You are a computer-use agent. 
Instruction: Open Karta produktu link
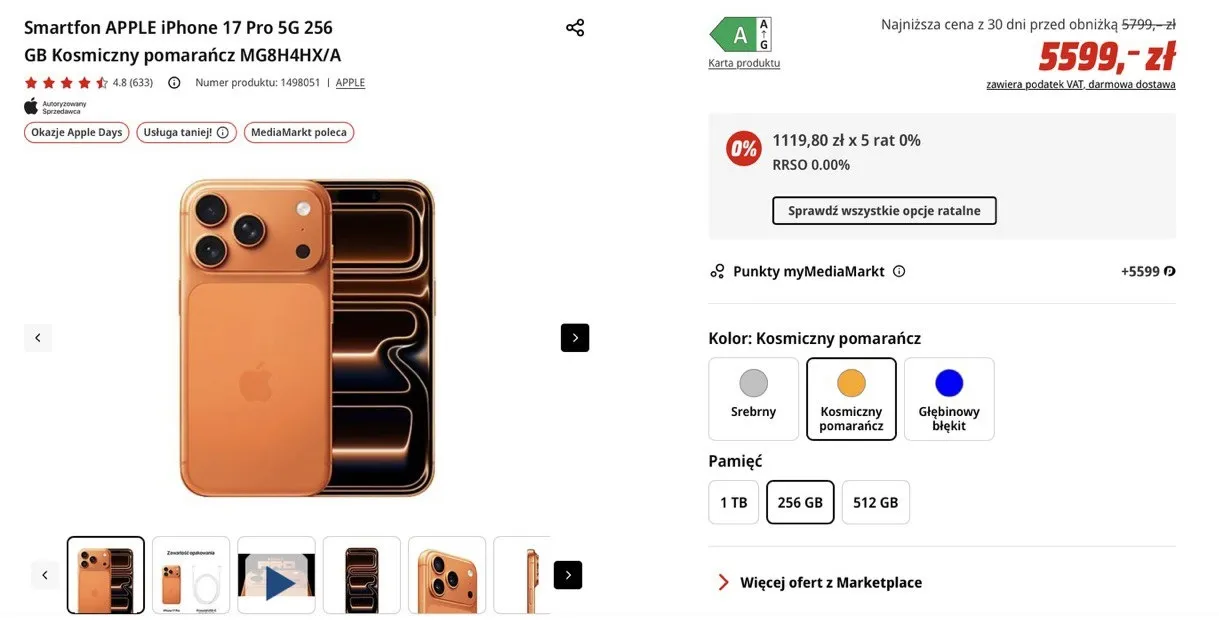tap(744, 63)
